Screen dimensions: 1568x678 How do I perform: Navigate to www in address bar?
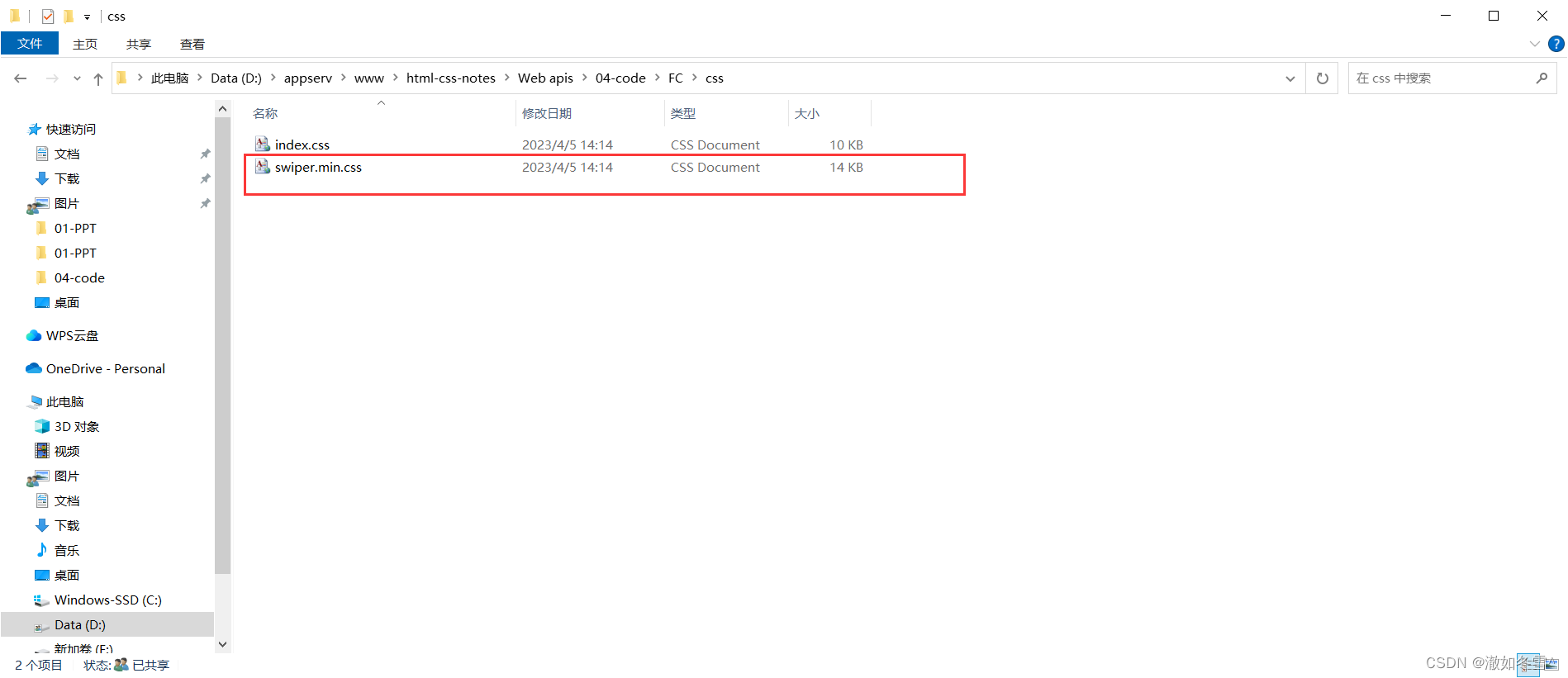click(369, 78)
